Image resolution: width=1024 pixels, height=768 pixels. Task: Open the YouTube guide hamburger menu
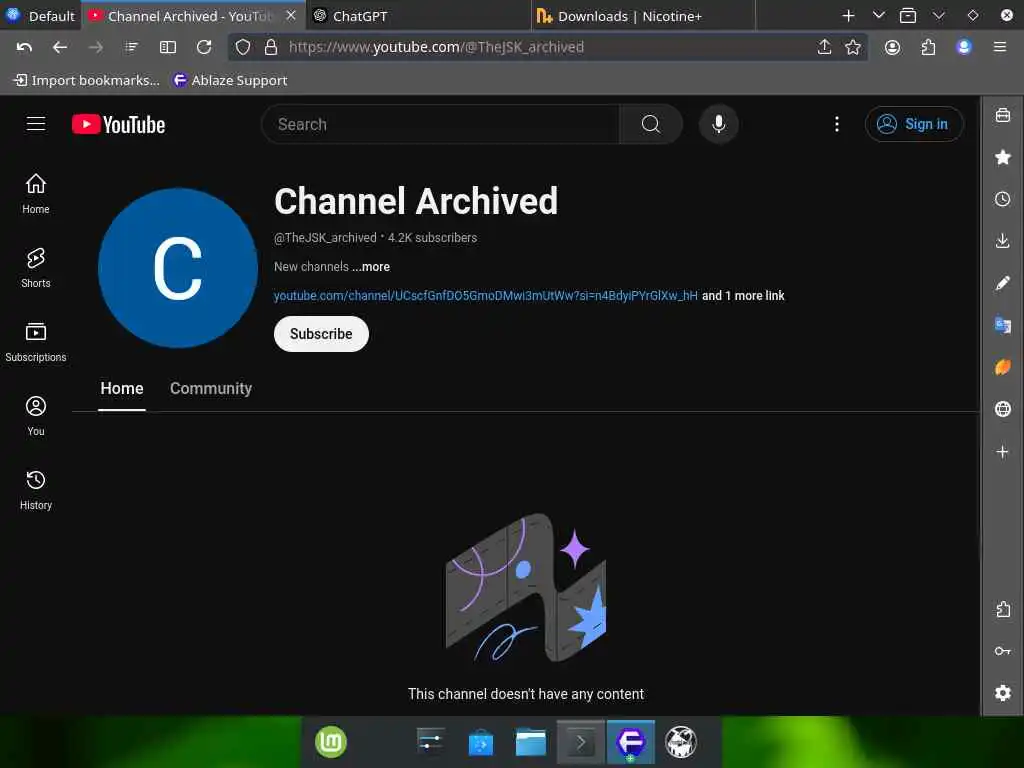click(x=36, y=124)
